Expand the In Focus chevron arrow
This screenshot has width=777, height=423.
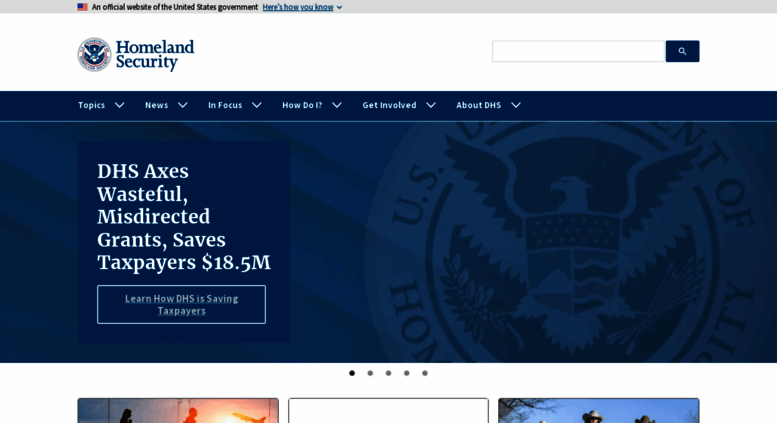[257, 105]
